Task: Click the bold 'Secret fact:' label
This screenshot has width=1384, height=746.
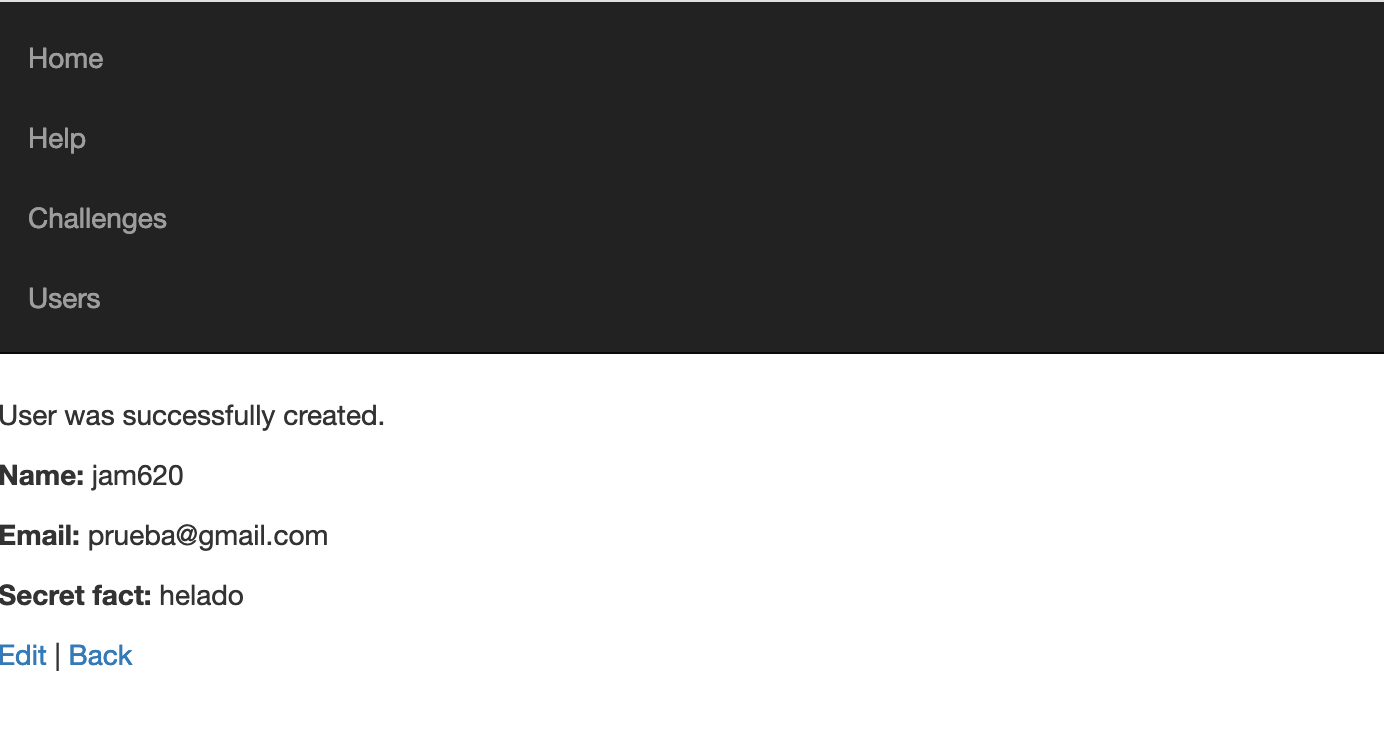Action: (76, 595)
